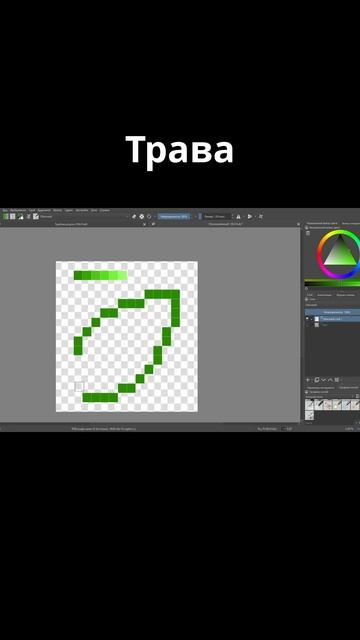Open the brush preset chooser icon
Screen dimensions: 360x640
[36, 216]
